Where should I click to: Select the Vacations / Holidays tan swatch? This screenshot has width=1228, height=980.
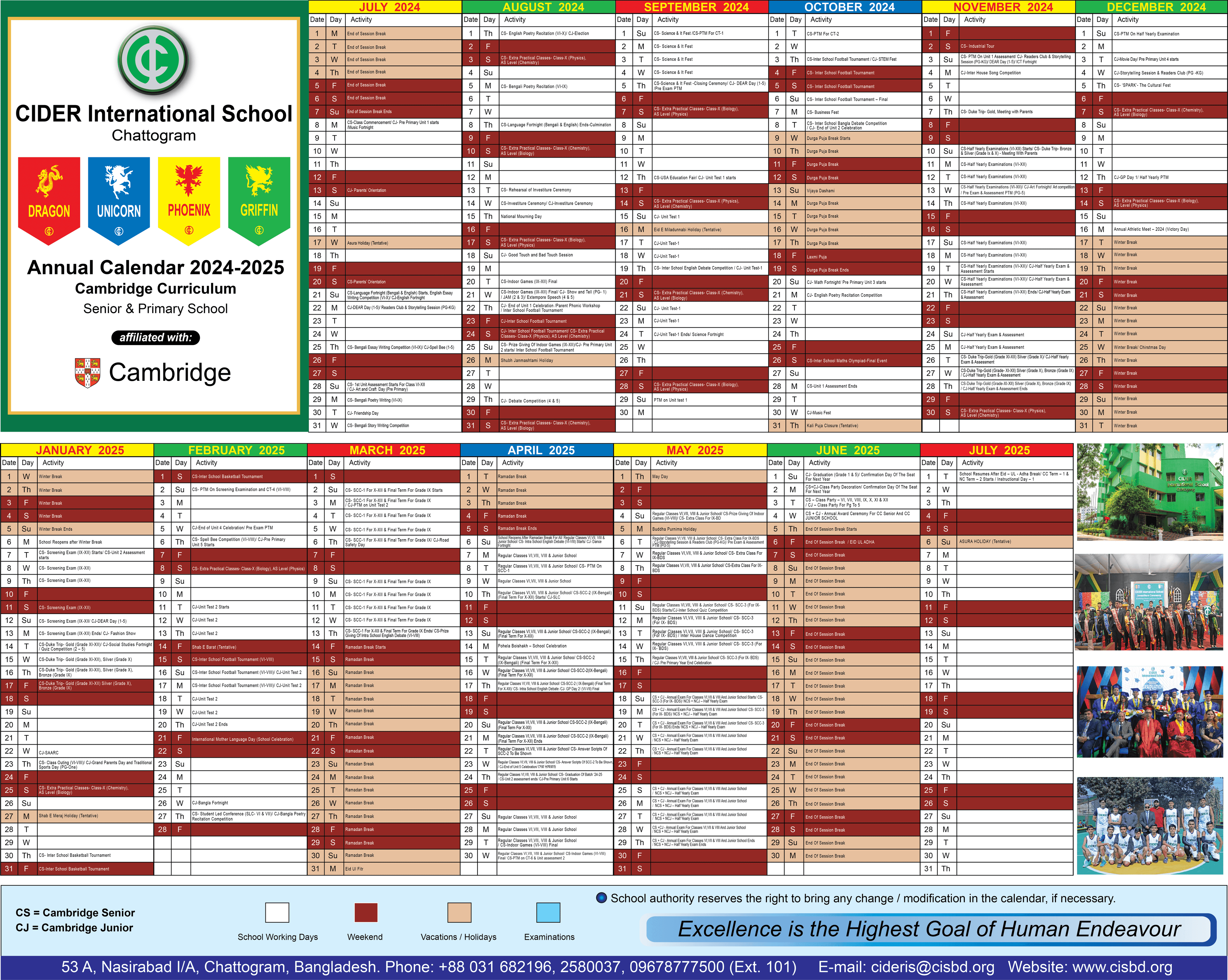point(459,912)
